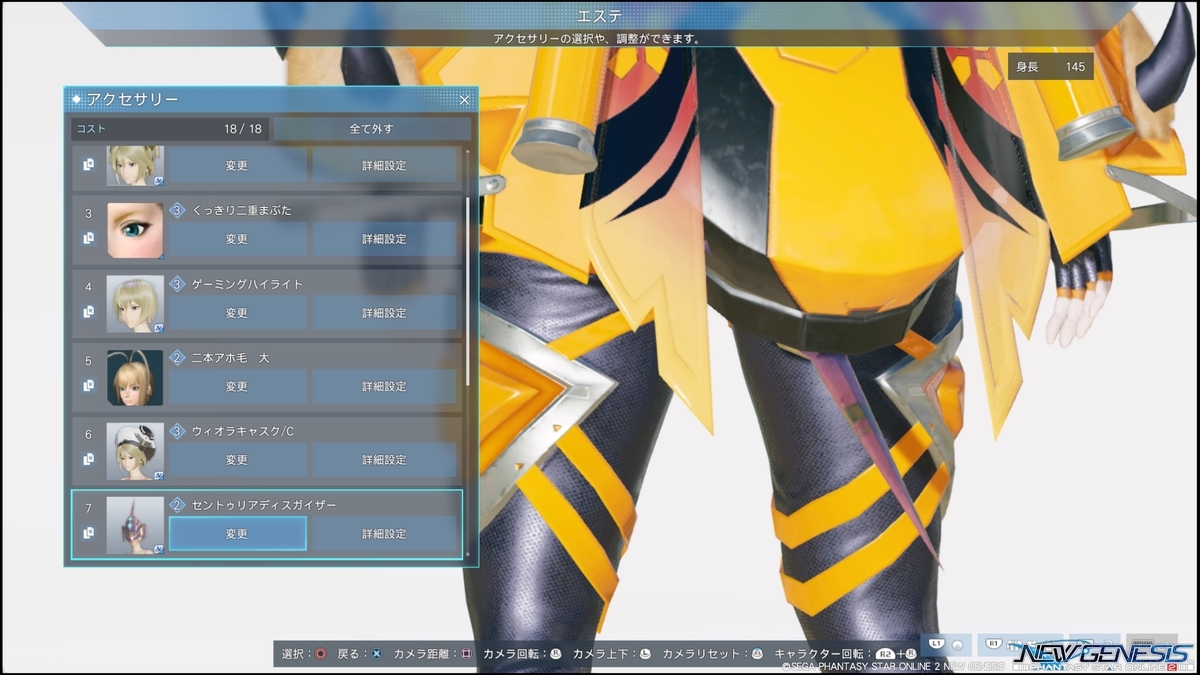Screen dimensions: 1200x675
Task: Click cost badge 3 beside くっきり二重まぶた
Action: [x=177, y=210]
